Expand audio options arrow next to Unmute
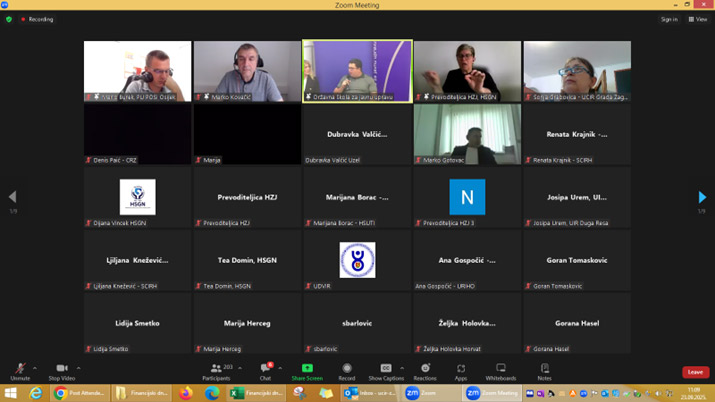 35,368
